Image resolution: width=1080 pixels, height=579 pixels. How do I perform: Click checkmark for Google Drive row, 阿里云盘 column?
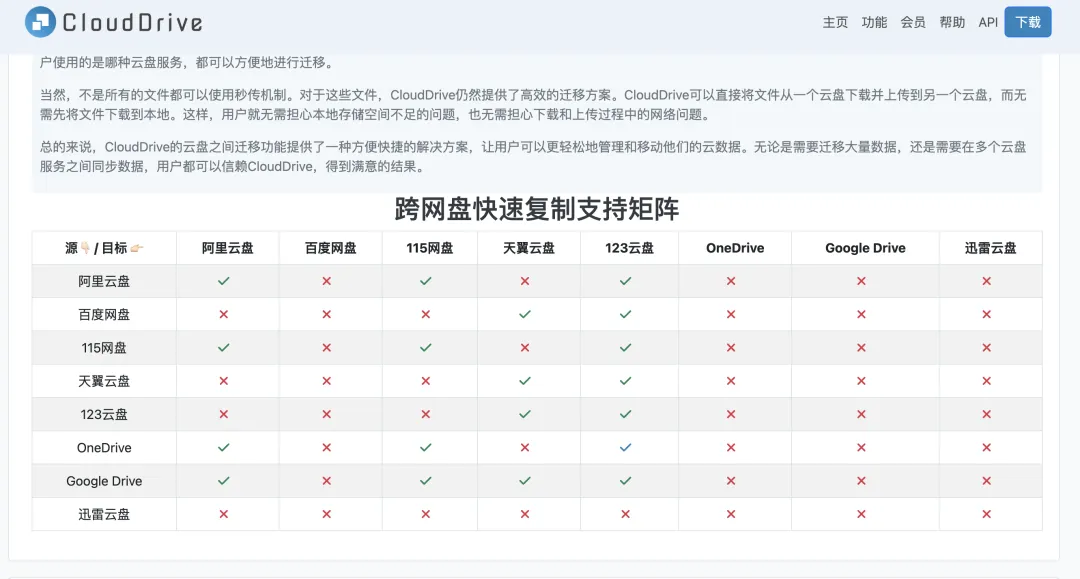point(224,481)
